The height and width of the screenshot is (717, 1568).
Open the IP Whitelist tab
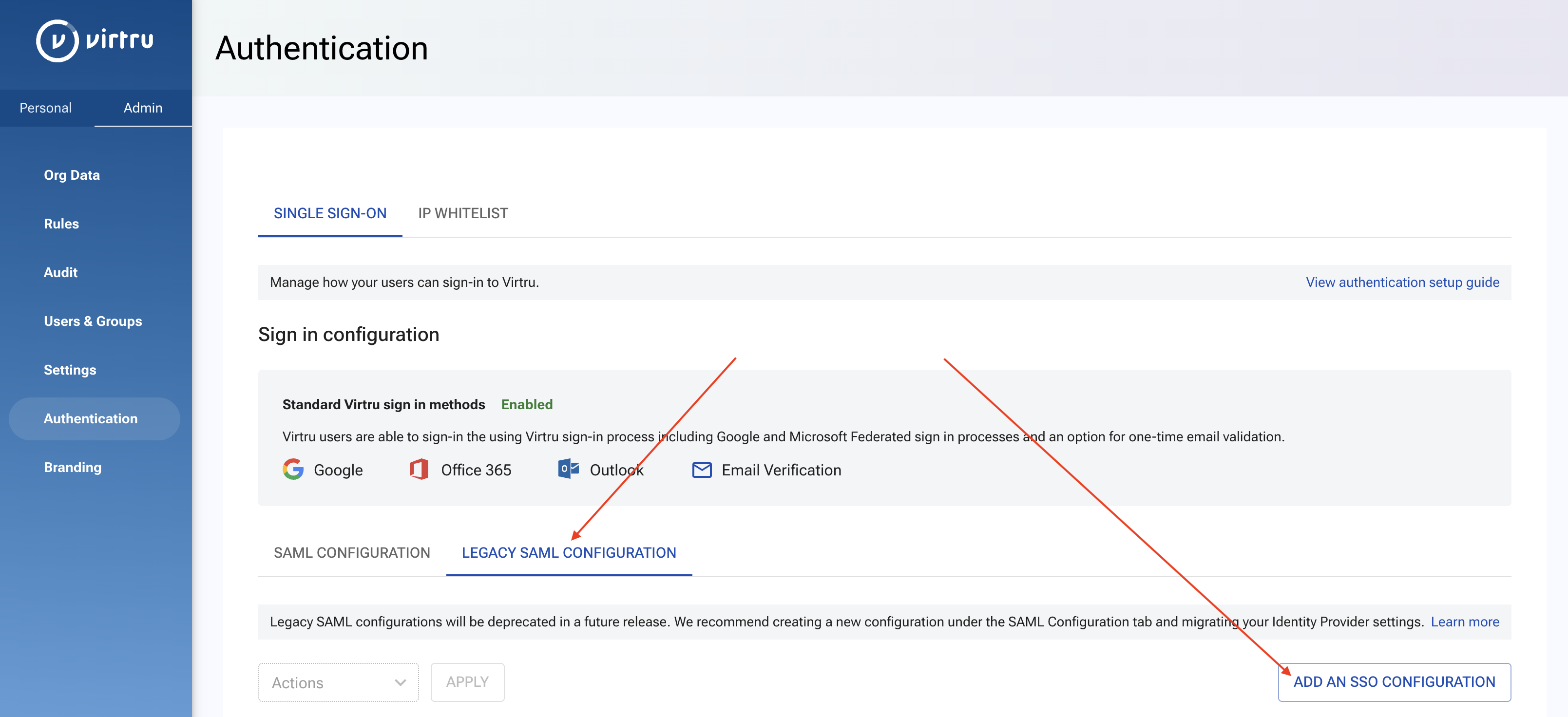(462, 213)
